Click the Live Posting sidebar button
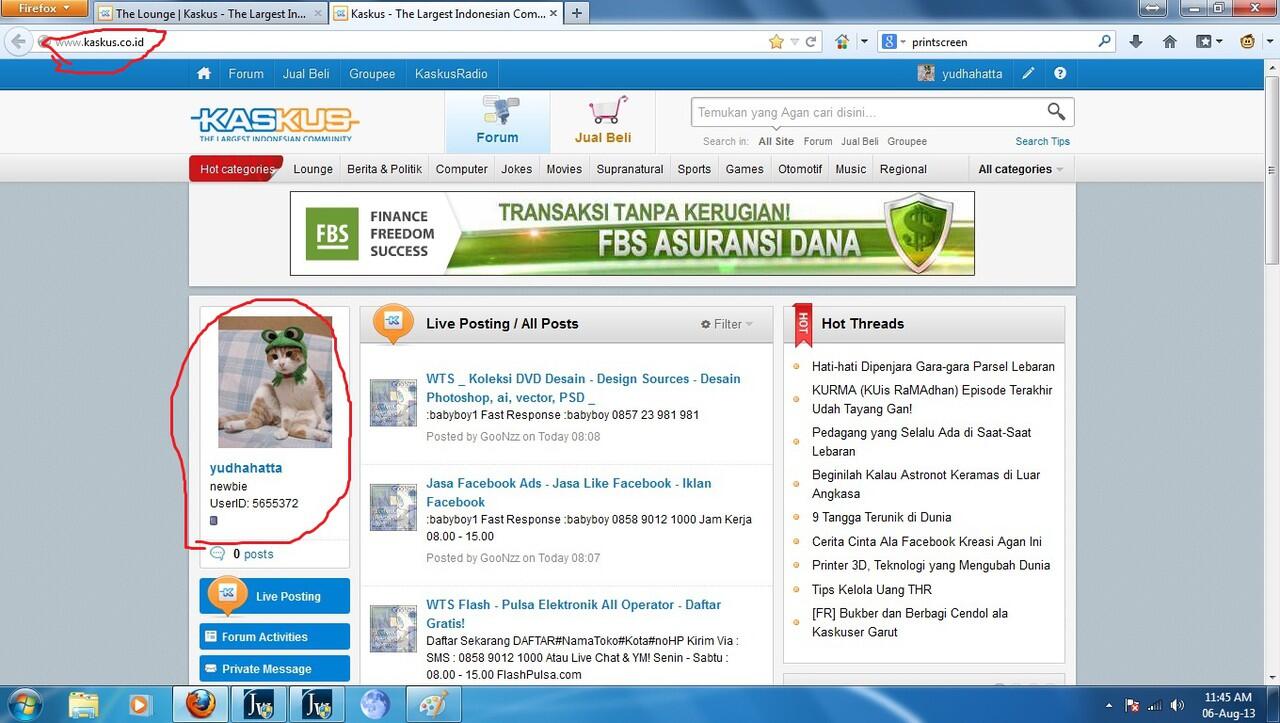This screenshot has width=1280, height=723. (275, 596)
